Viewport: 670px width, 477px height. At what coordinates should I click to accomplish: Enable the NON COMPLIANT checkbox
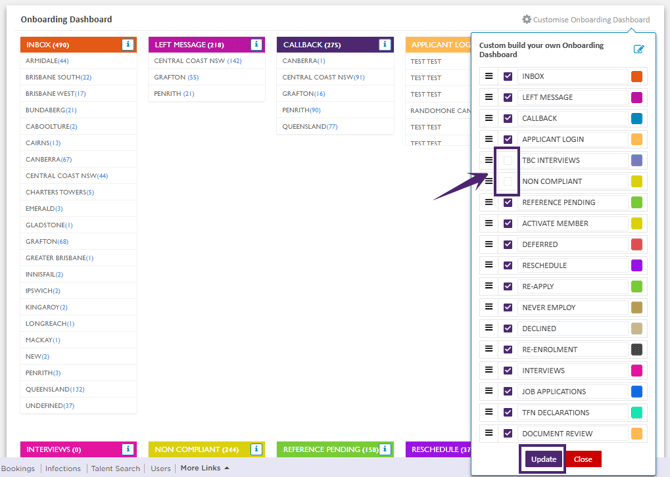click(x=508, y=181)
